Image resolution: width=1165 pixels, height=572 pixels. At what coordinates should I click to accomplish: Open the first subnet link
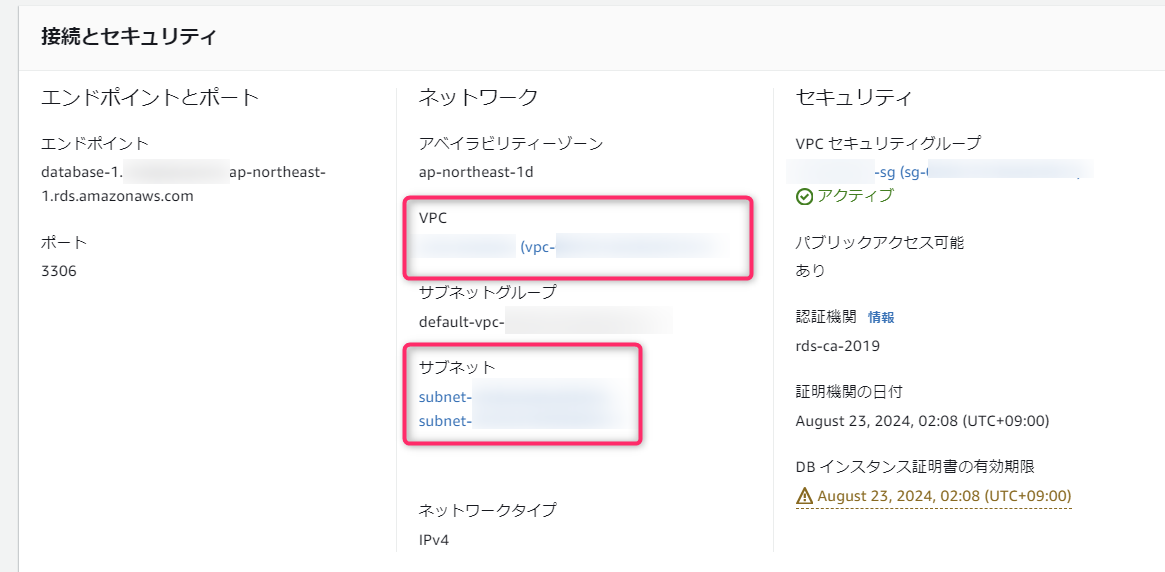pos(445,397)
